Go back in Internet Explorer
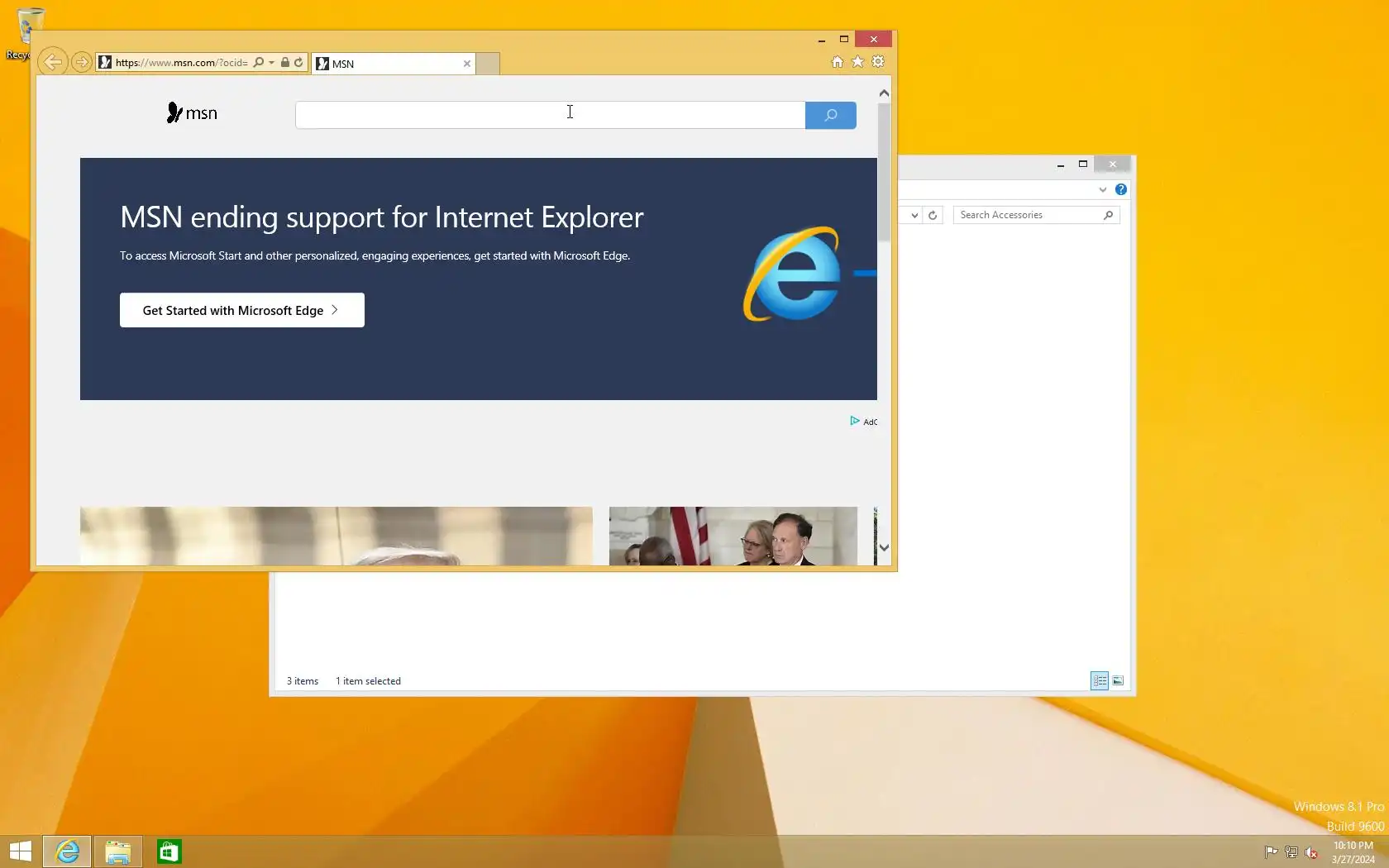1389x868 pixels. tap(52, 62)
